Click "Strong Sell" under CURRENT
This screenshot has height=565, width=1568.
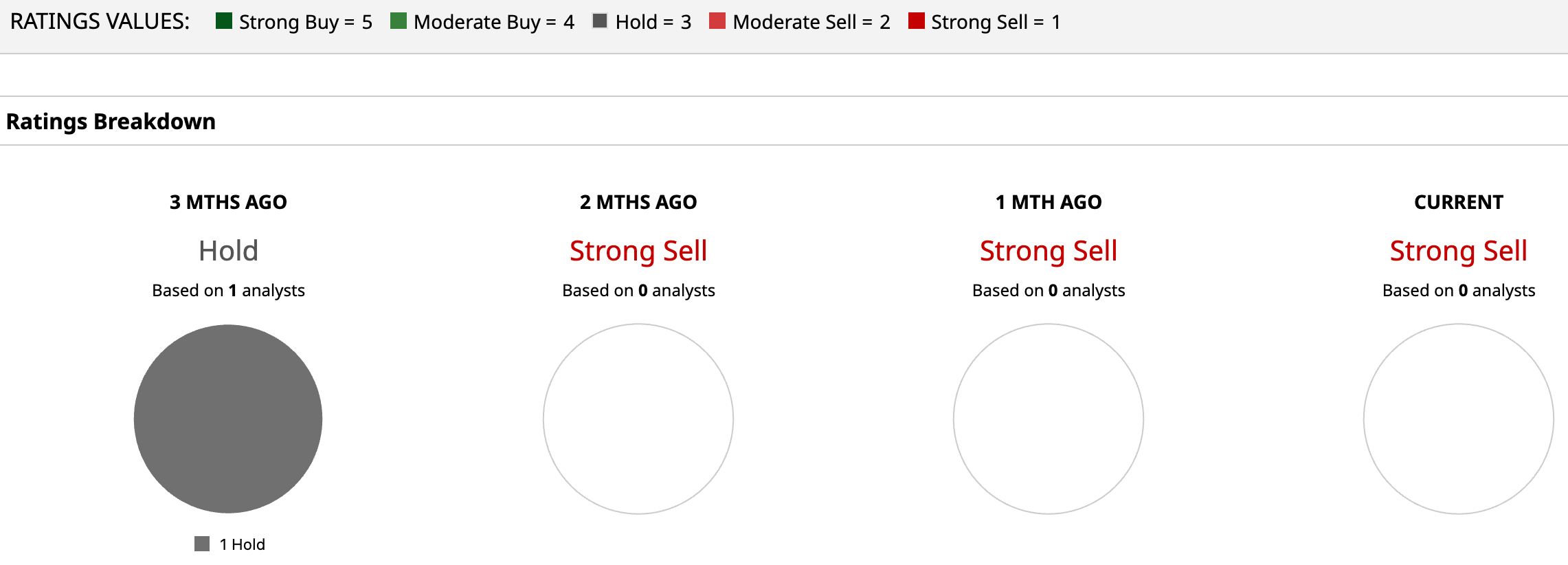1459,251
